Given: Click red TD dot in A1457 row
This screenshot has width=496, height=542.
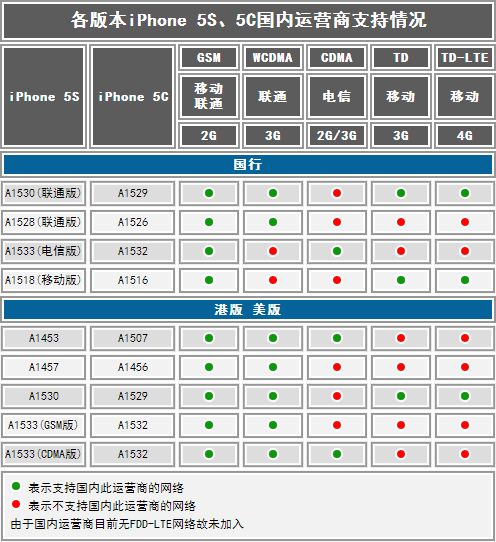Looking at the screenshot, I should click(401, 367).
